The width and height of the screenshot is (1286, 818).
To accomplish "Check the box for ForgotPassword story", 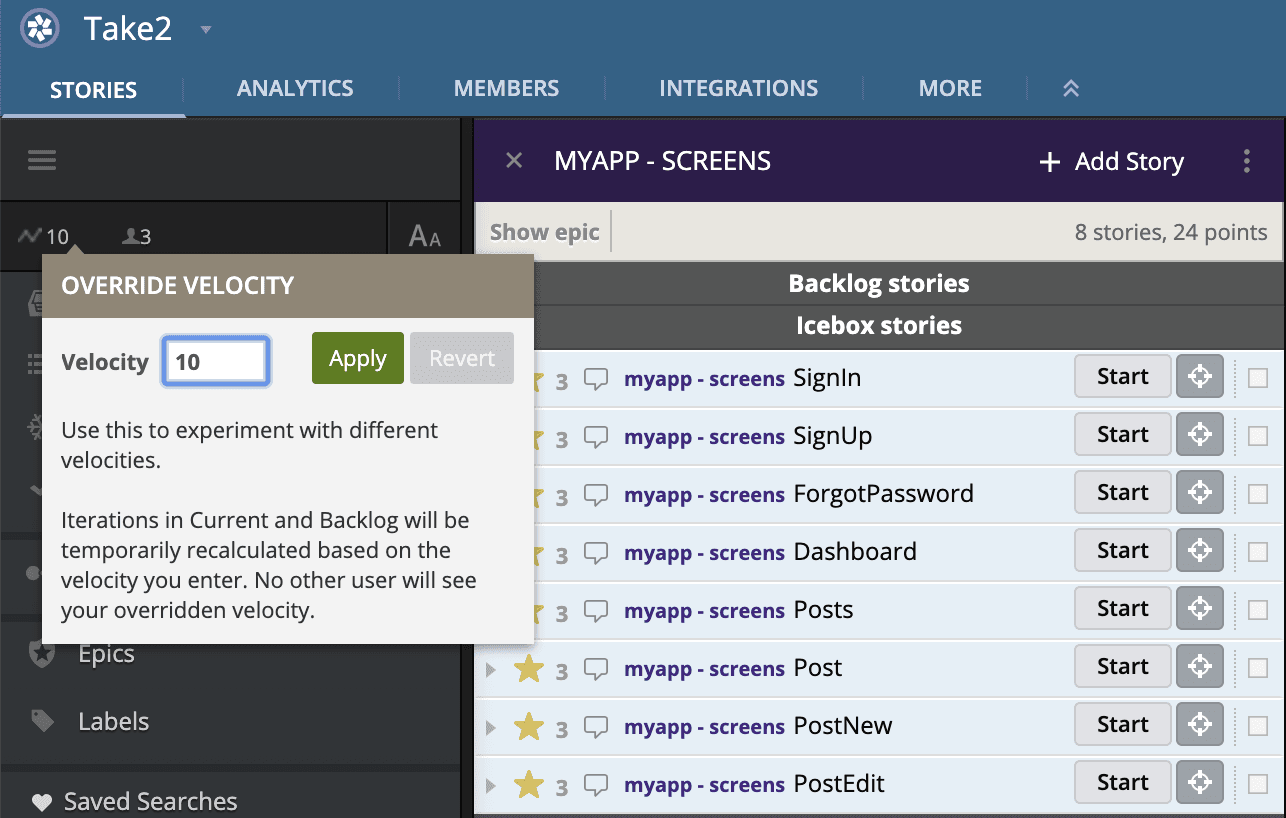I will 1258,494.
